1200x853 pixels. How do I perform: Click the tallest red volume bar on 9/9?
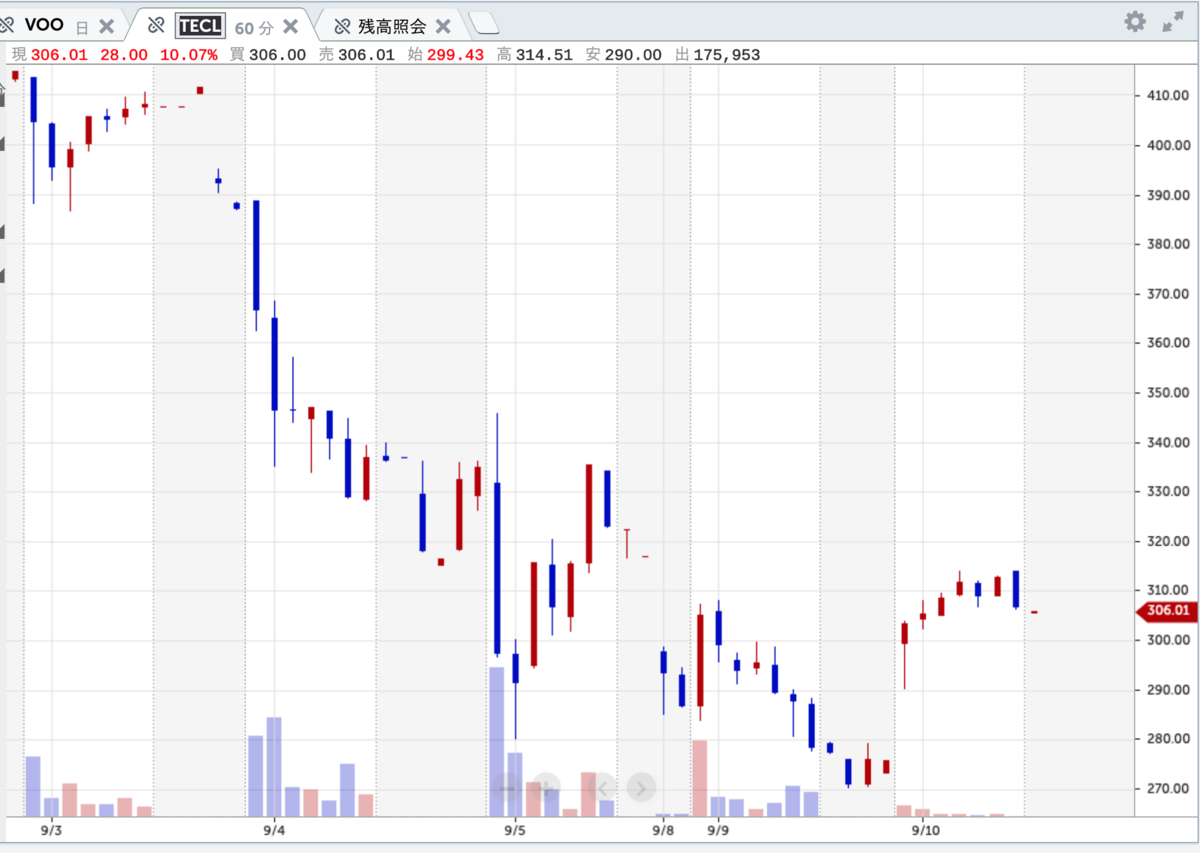tap(700, 778)
